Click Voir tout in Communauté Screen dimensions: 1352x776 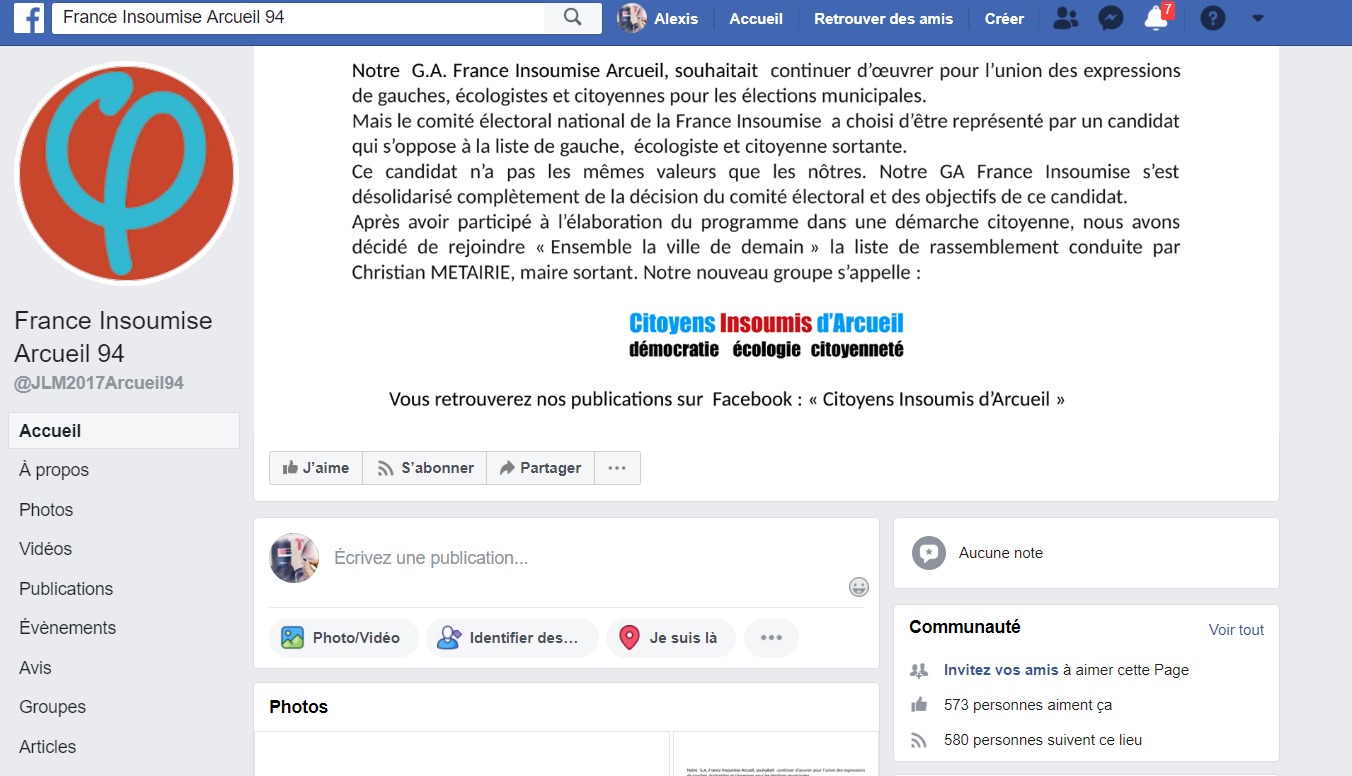tap(1236, 630)
